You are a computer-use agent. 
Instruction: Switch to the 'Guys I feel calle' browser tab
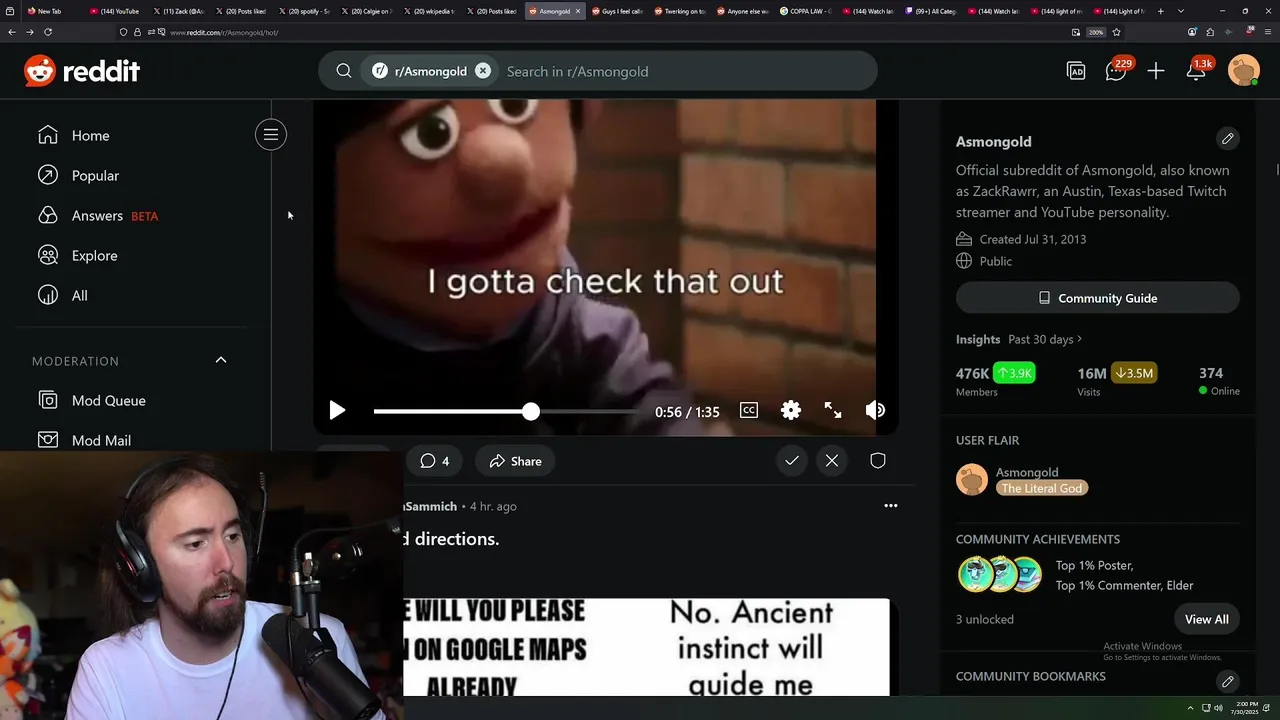[617, 11]
